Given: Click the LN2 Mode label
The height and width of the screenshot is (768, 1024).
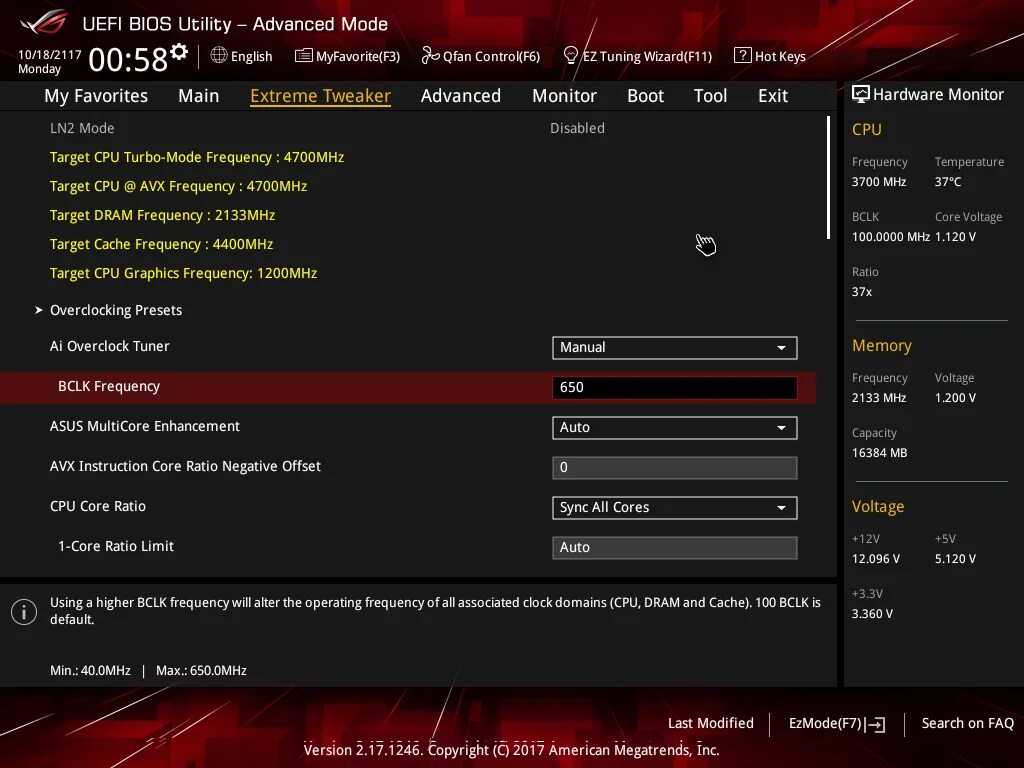Looking at the screenshot, I should click(x=82, y=128).
